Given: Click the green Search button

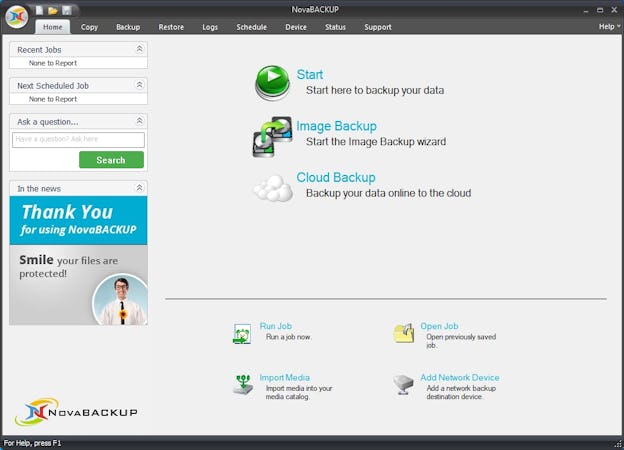Looking at the screenshot, I should [111, 160].
